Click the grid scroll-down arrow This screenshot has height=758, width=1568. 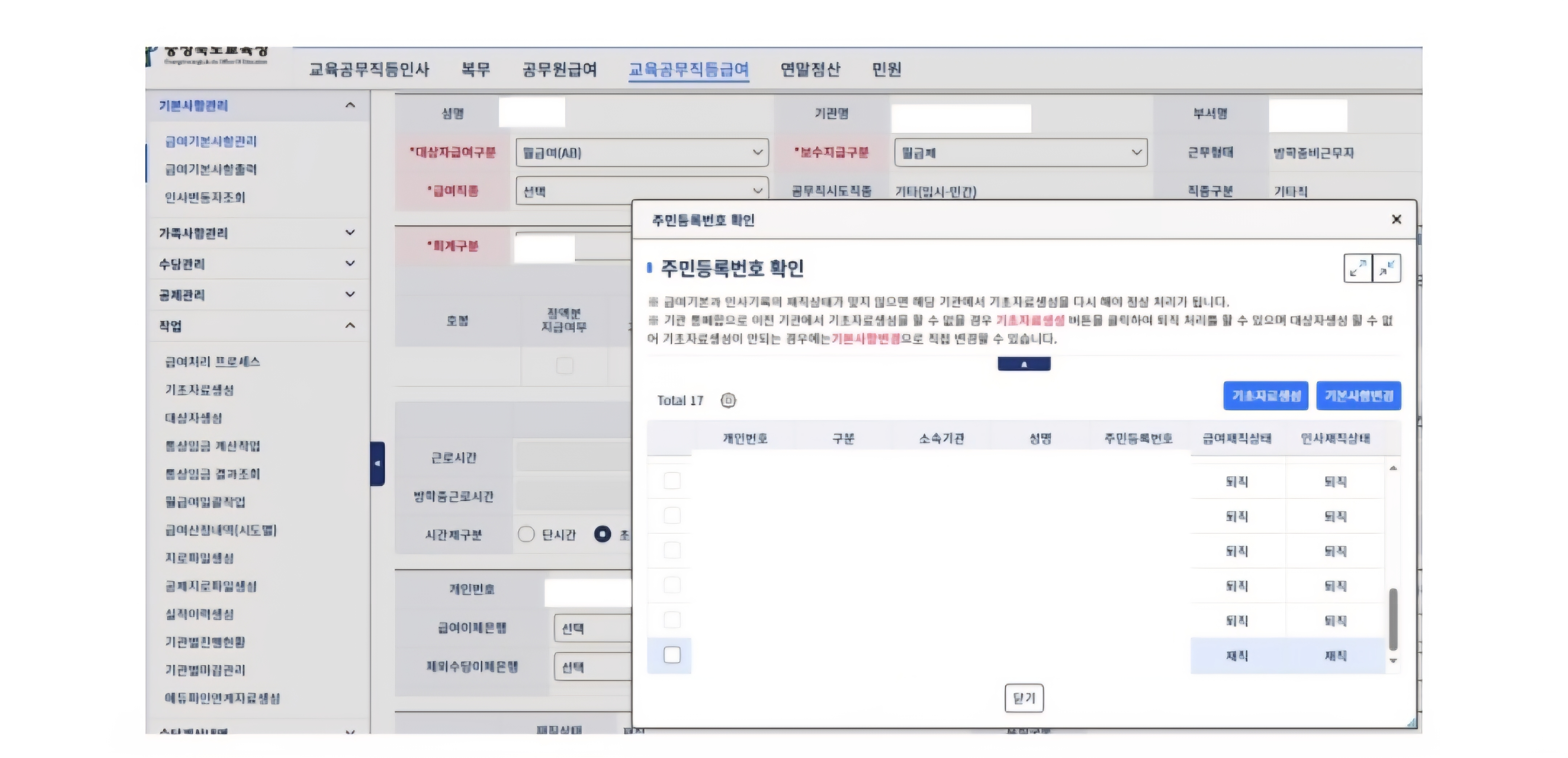tap(1393, 661)
